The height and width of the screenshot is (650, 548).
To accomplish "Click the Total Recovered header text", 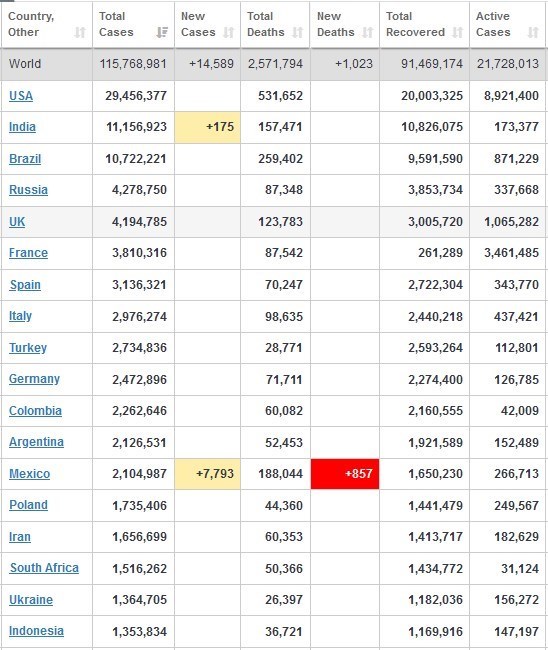I will pyautogui.click(x=415, y=24).
